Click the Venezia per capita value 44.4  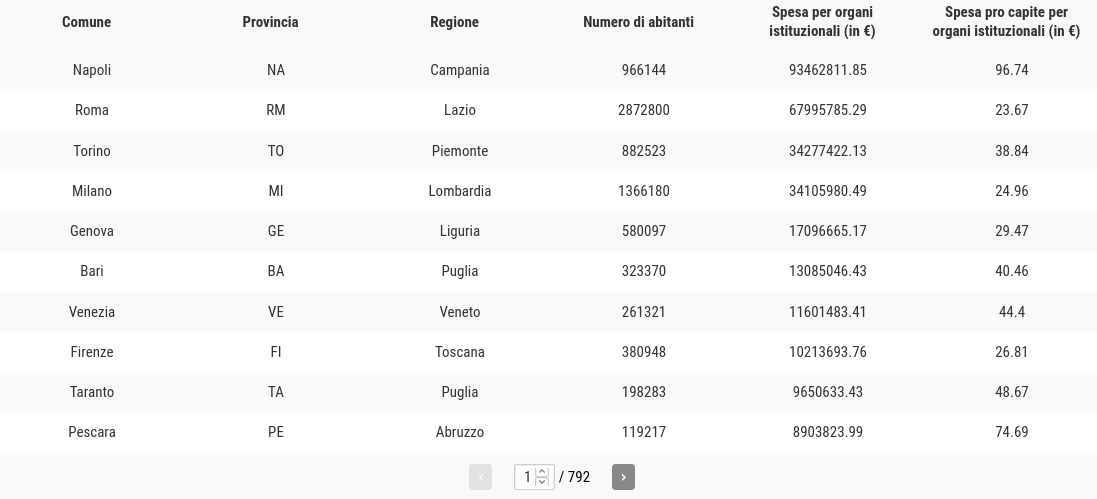click(x=1012, y=311)
